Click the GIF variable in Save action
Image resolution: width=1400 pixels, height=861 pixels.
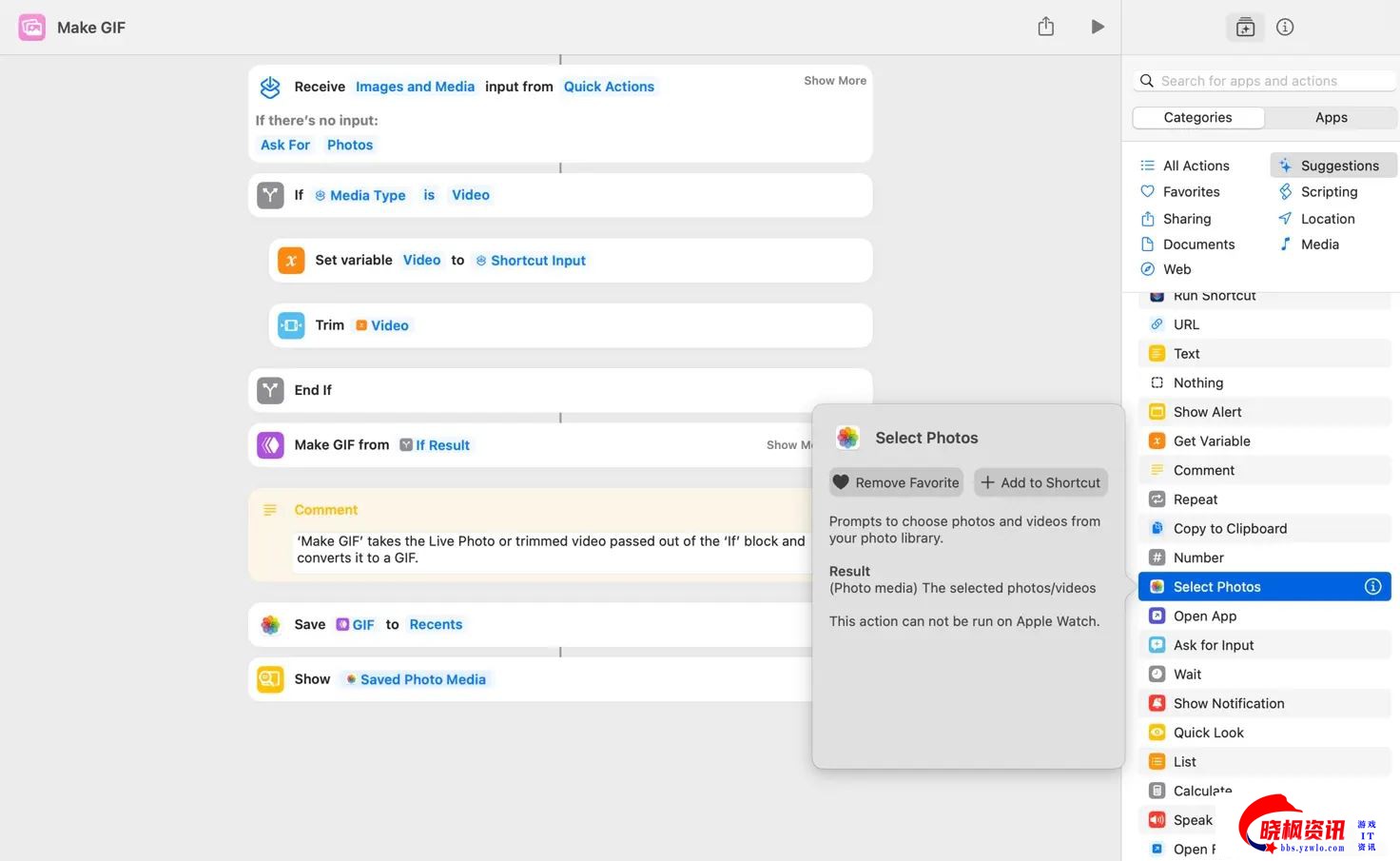355,625
